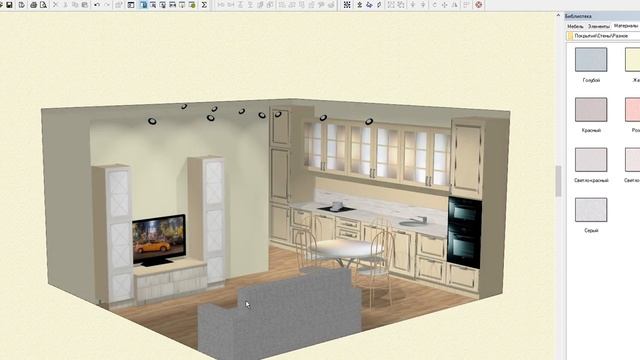Click the Sigma calculation icon
640x360 pixels.
[x=204, y=5]
